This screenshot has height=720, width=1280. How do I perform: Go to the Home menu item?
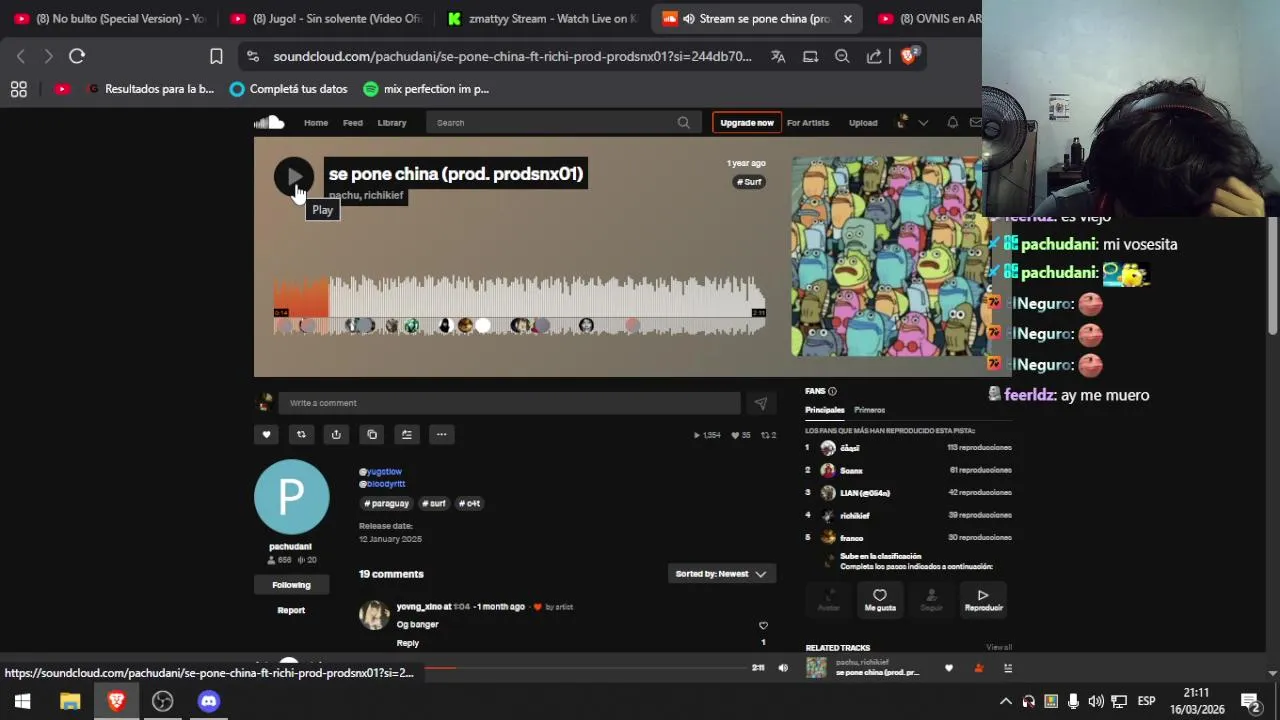pyautogui.click(x=316, y=123)
